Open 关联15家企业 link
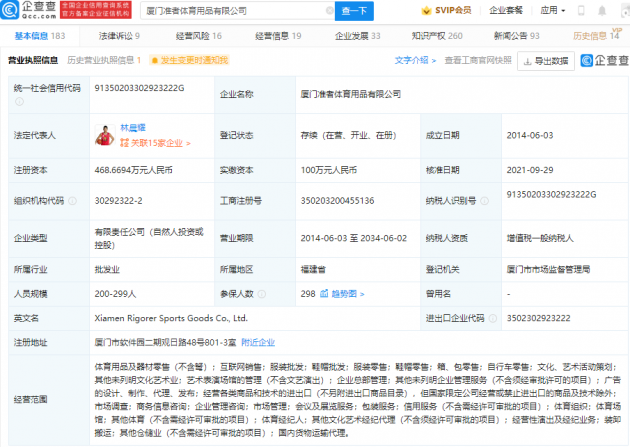 tap(155, 143)
